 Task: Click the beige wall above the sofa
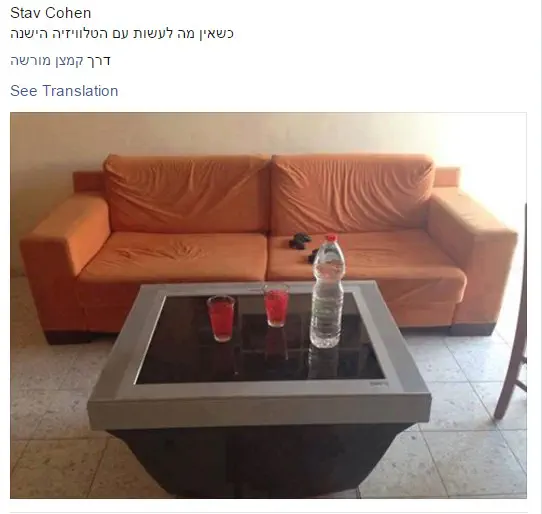[268, 135]
